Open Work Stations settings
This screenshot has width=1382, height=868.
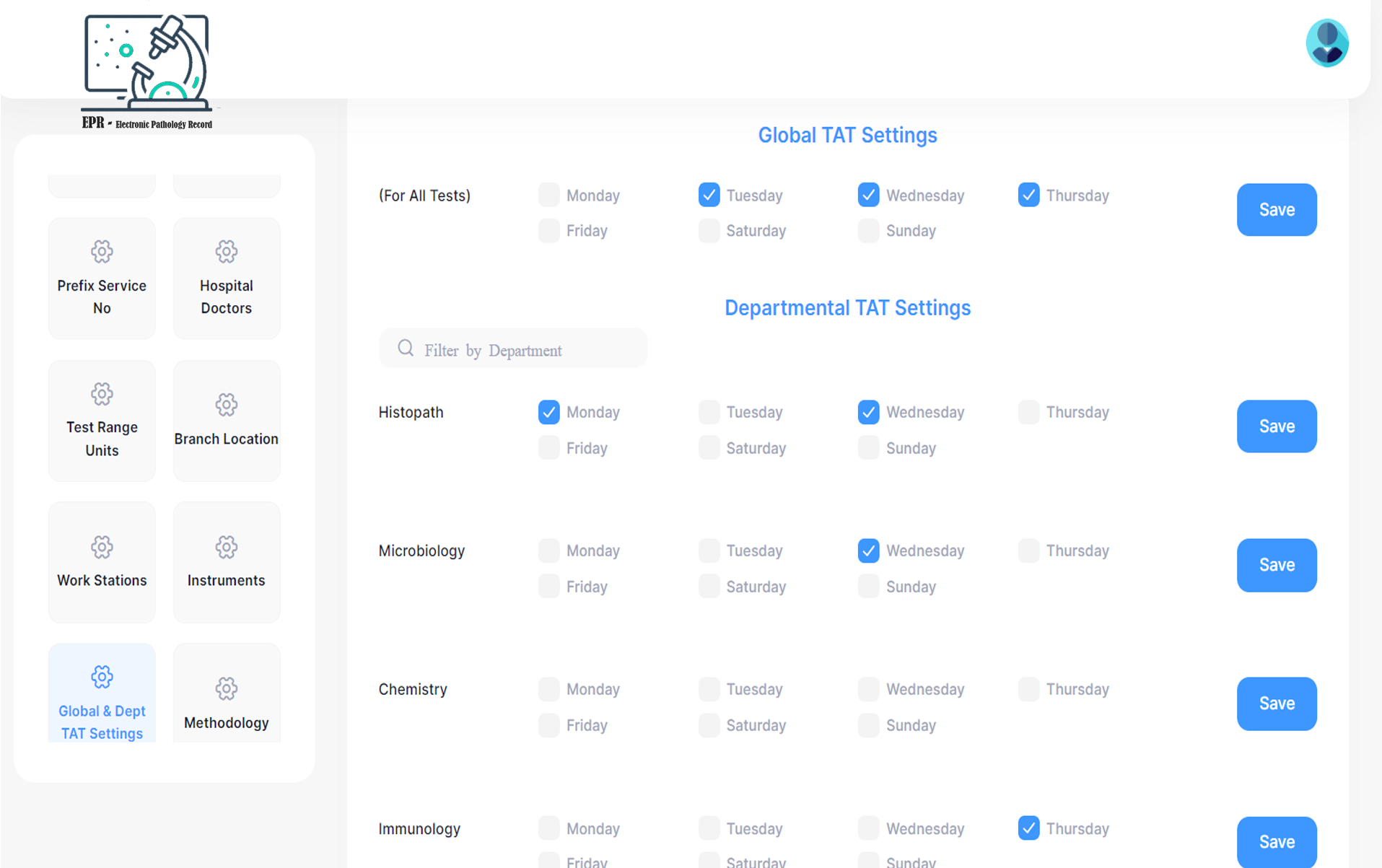102,562
